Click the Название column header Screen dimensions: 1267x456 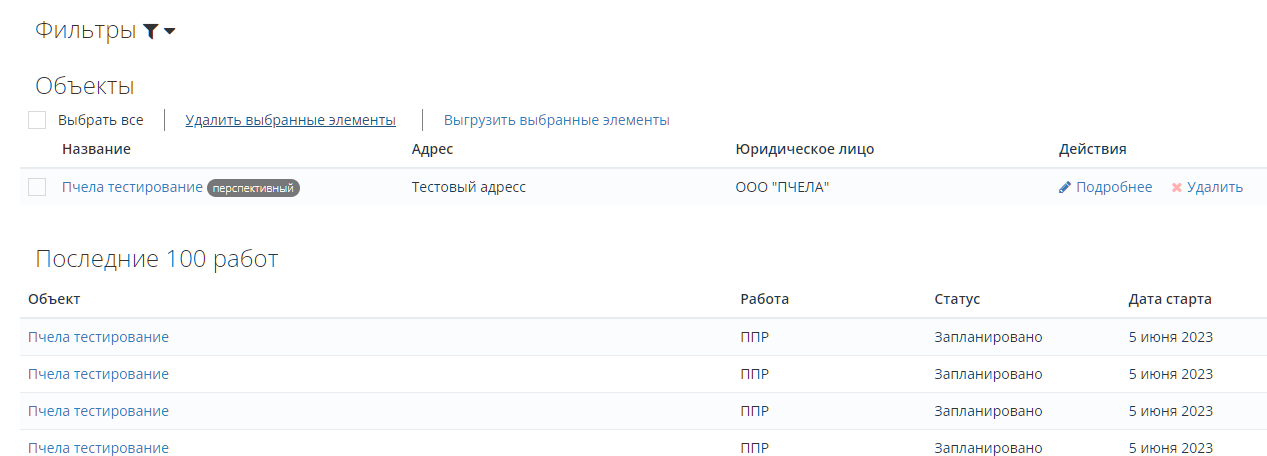(x=96, y=149)
